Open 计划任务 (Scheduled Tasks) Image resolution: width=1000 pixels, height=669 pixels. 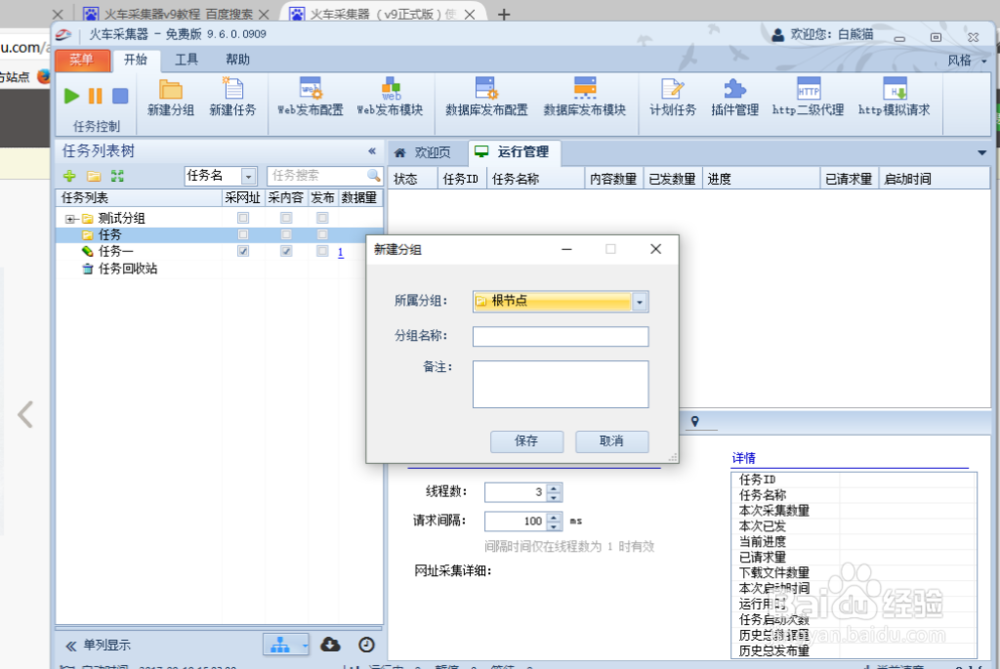[x=673, y=97]
